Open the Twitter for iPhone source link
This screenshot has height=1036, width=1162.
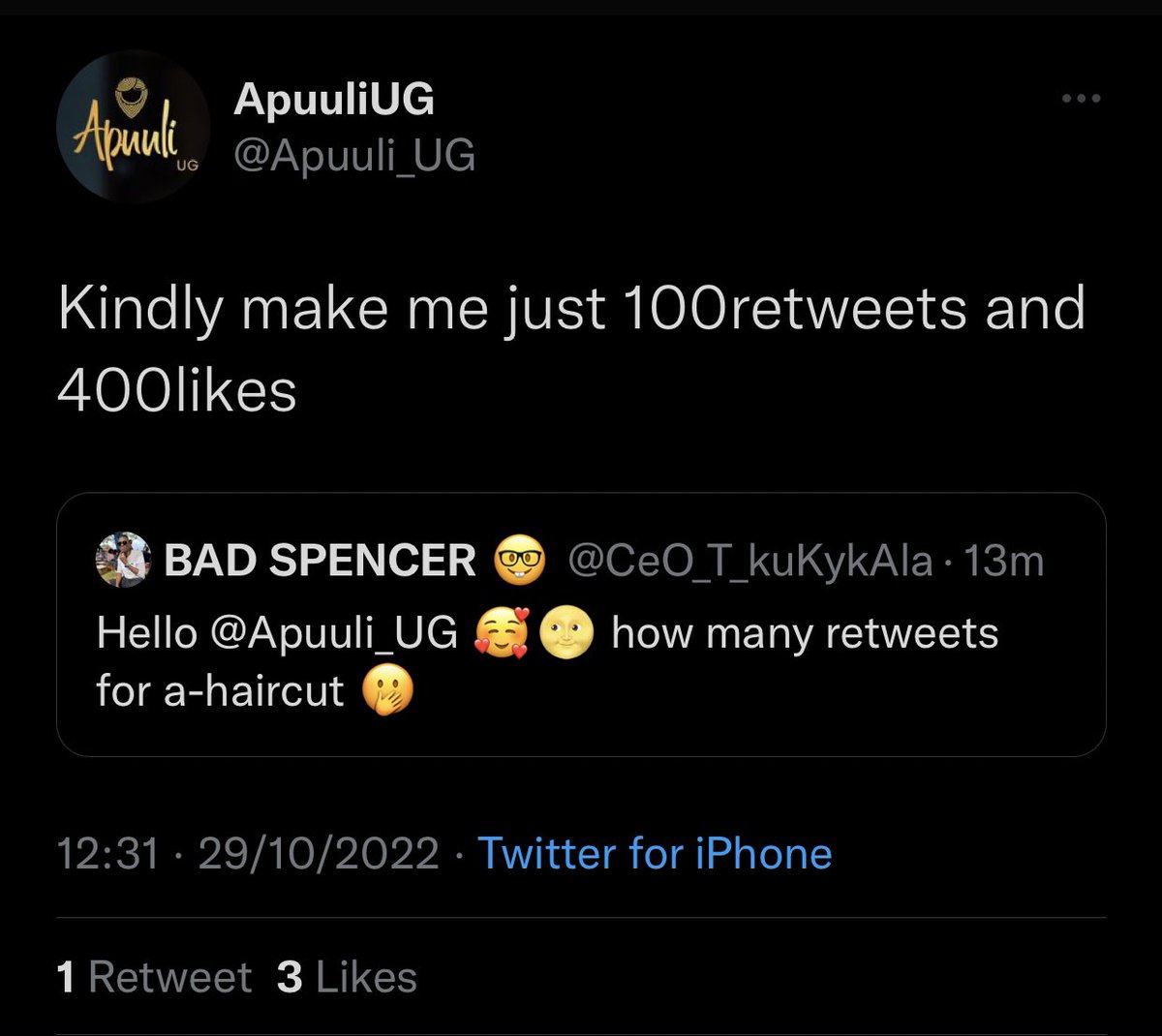(x=656, y=853)
